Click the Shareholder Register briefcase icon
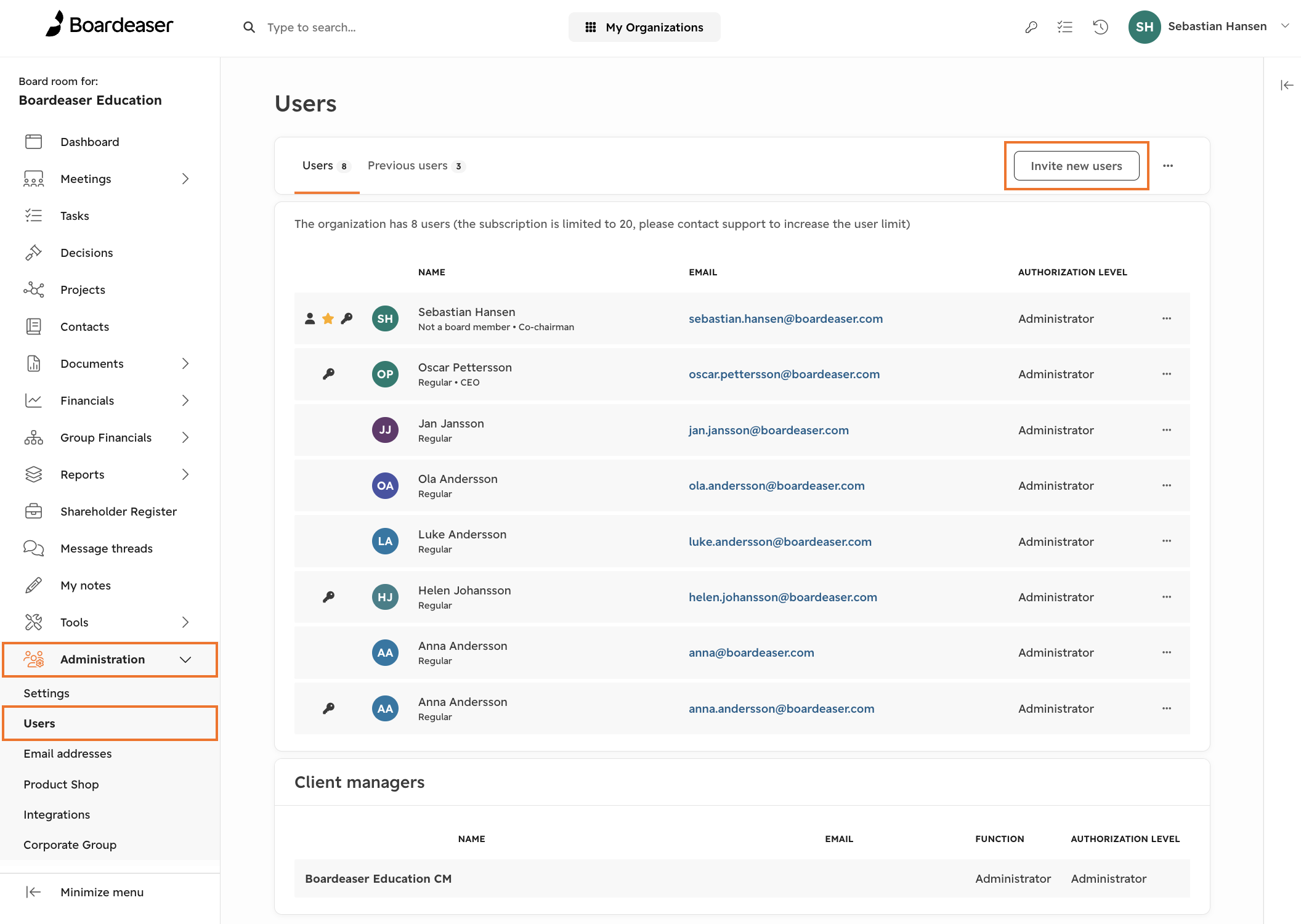The height and width of the screenshot is (924, 1301). coord(34,511)
